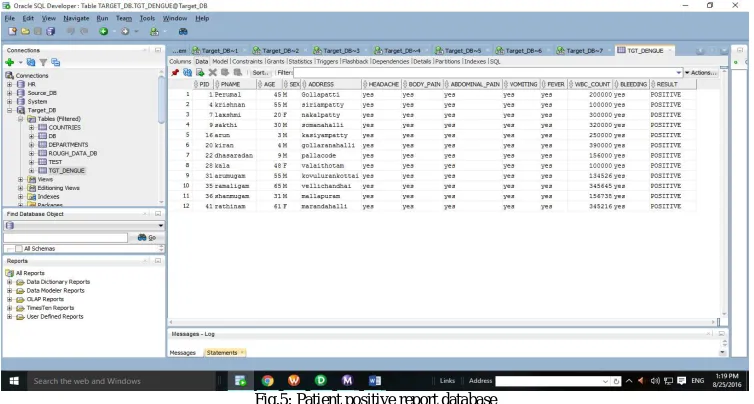
Task: Click Find Database Object search field
Action: 65,238
